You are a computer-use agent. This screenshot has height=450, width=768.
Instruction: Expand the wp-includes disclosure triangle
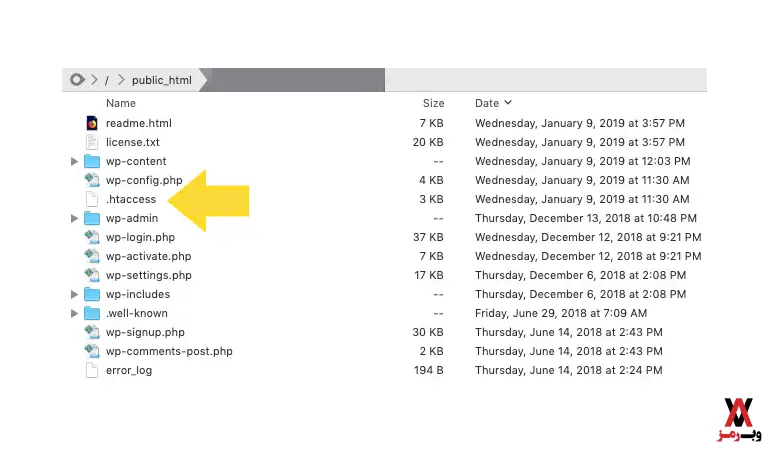(74, 294)
